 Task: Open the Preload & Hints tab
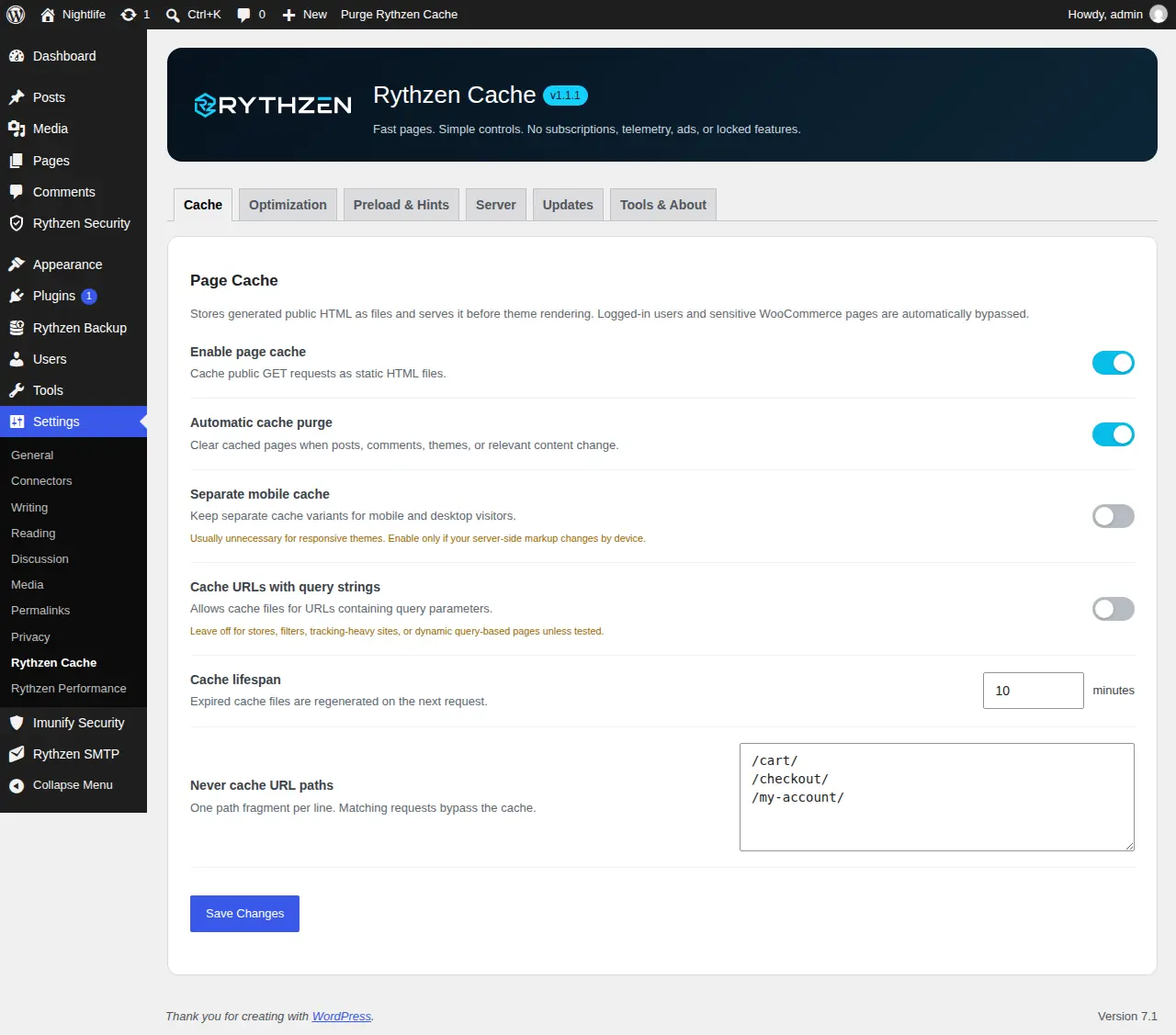pyautogui.click(x=401, y=205)
